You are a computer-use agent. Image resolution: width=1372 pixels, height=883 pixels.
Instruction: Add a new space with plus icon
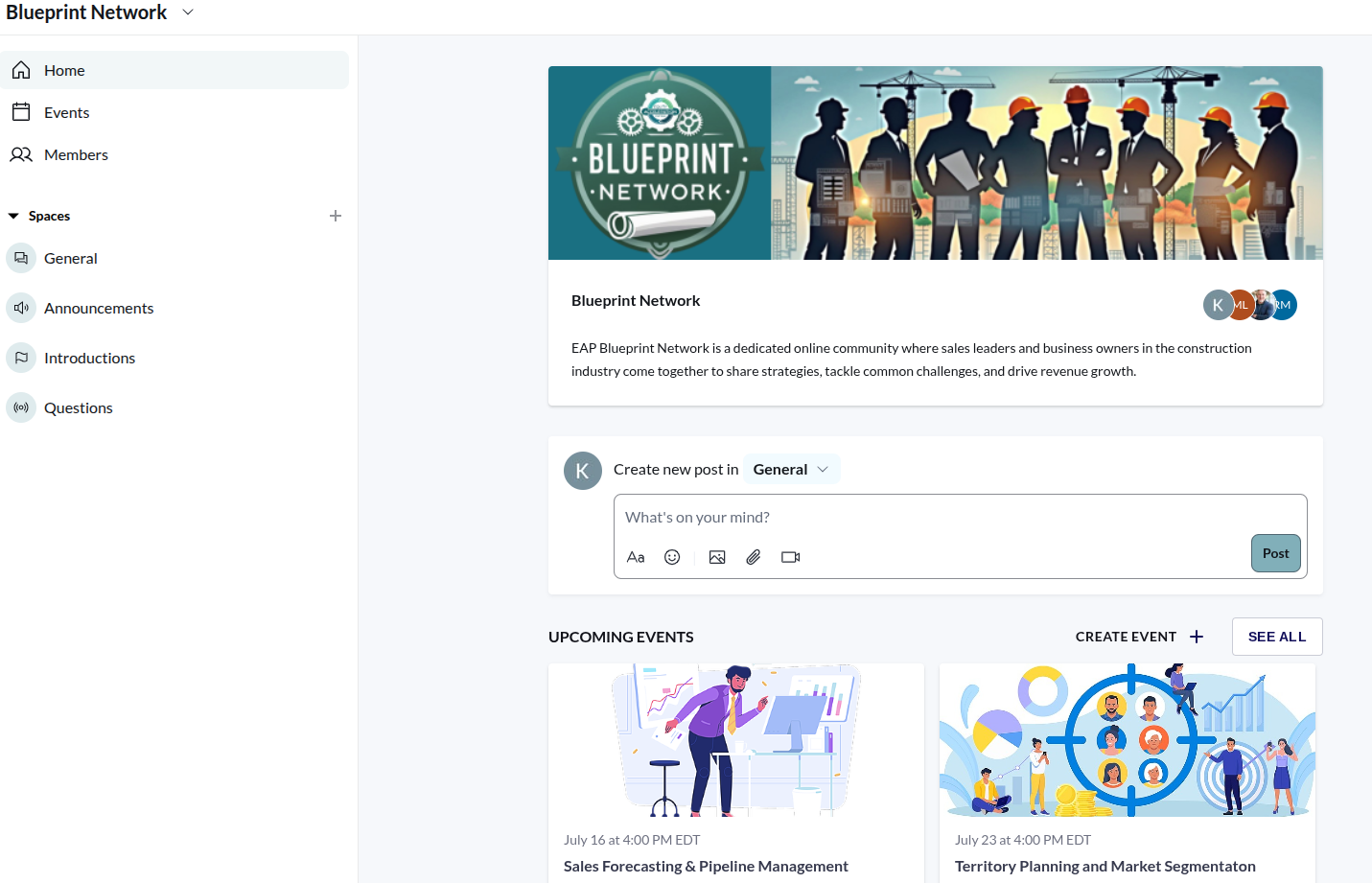336,216
